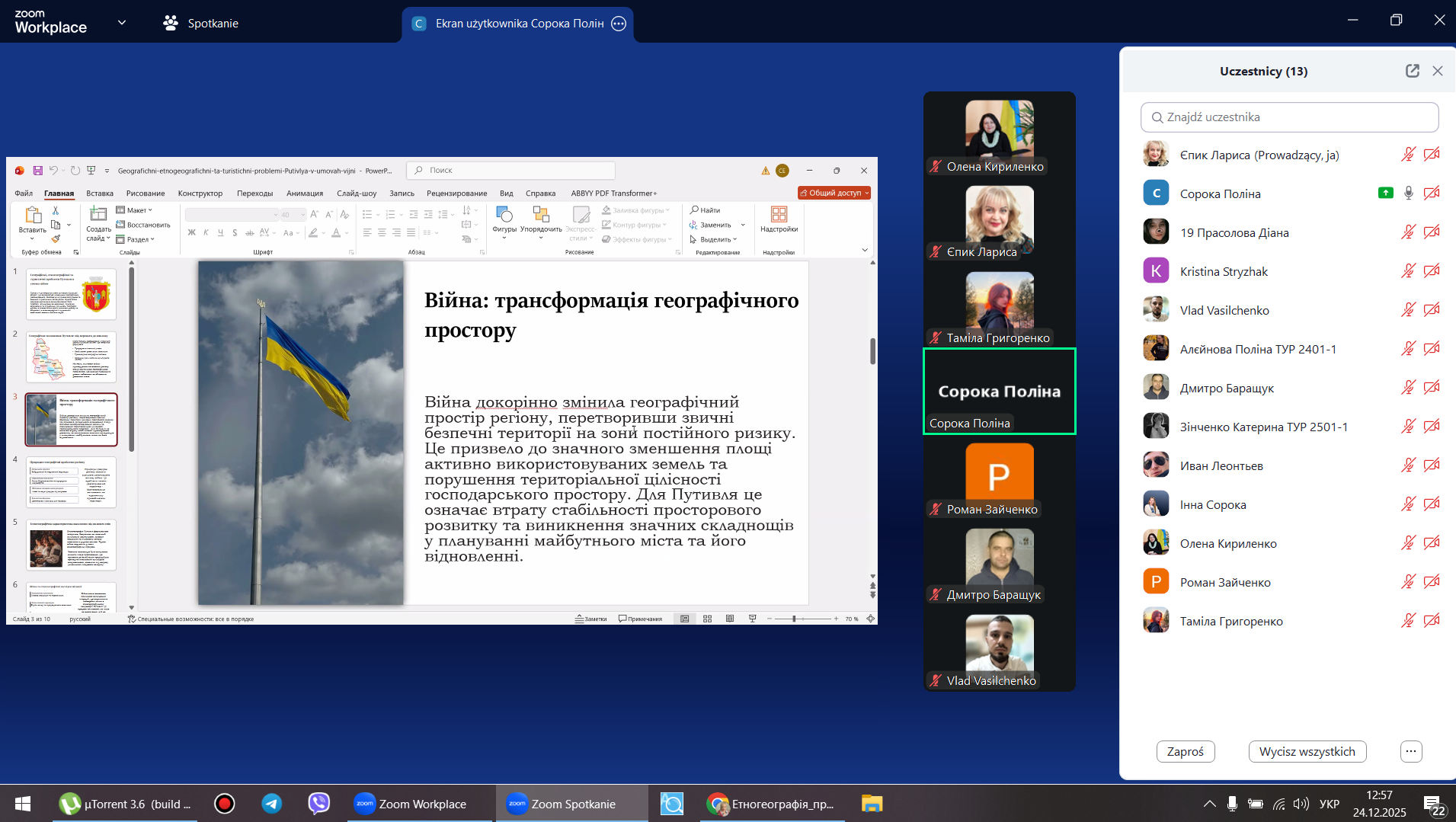Toggle the muted microphone for Kristina Stryzhak
The height and width of the screenshot is (822, 1456).
click(1408, 271)
